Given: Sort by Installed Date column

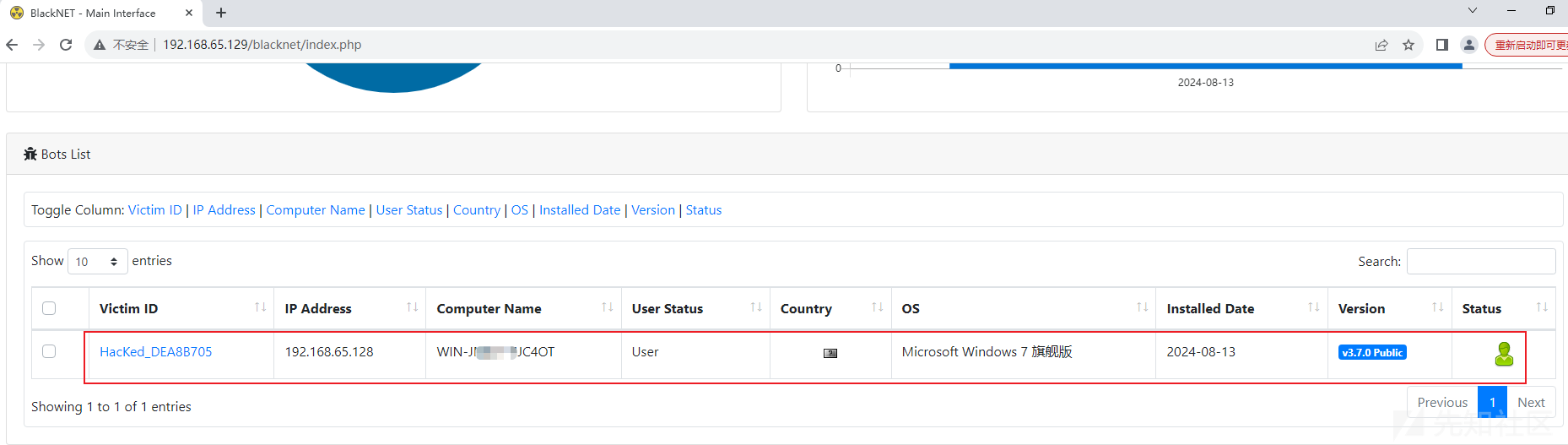Looking at the screenshot, I should (x=1241, y=308).
